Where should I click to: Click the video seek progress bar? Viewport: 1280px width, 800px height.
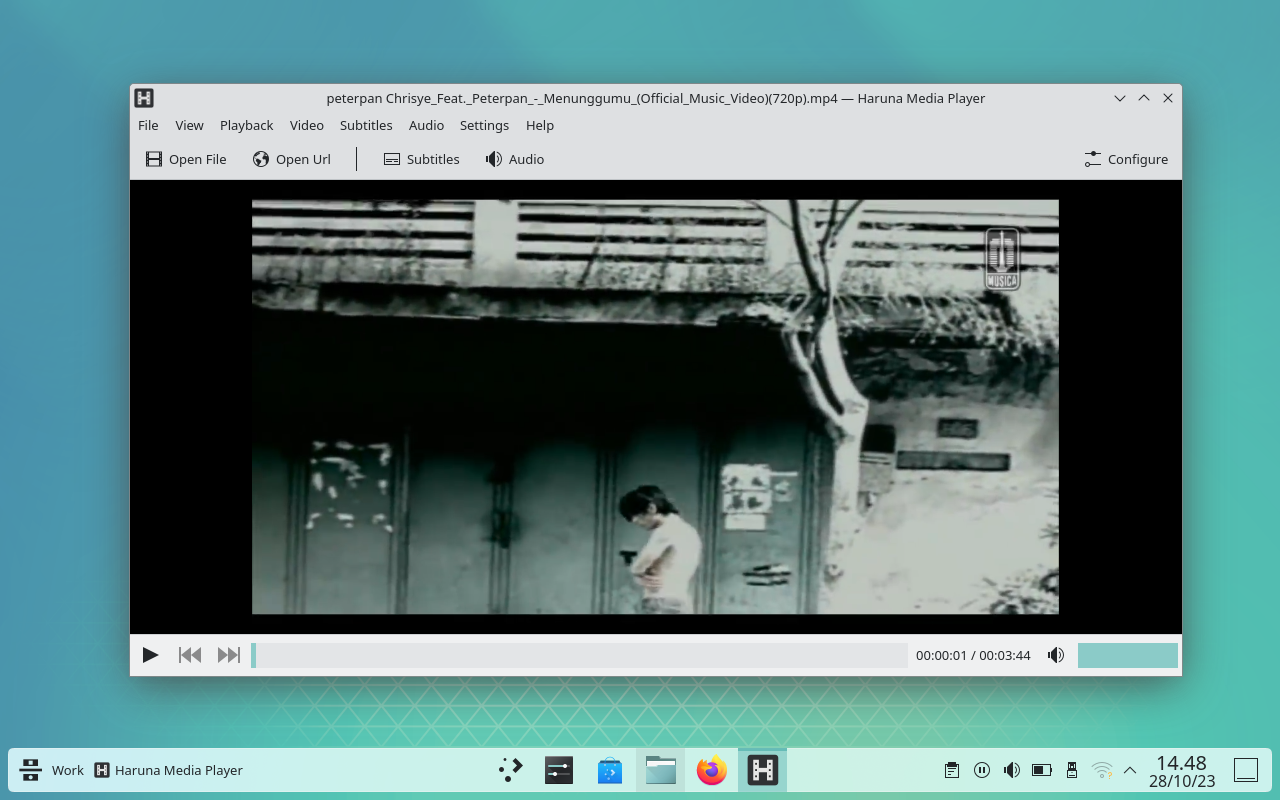(x=580, y=655)
